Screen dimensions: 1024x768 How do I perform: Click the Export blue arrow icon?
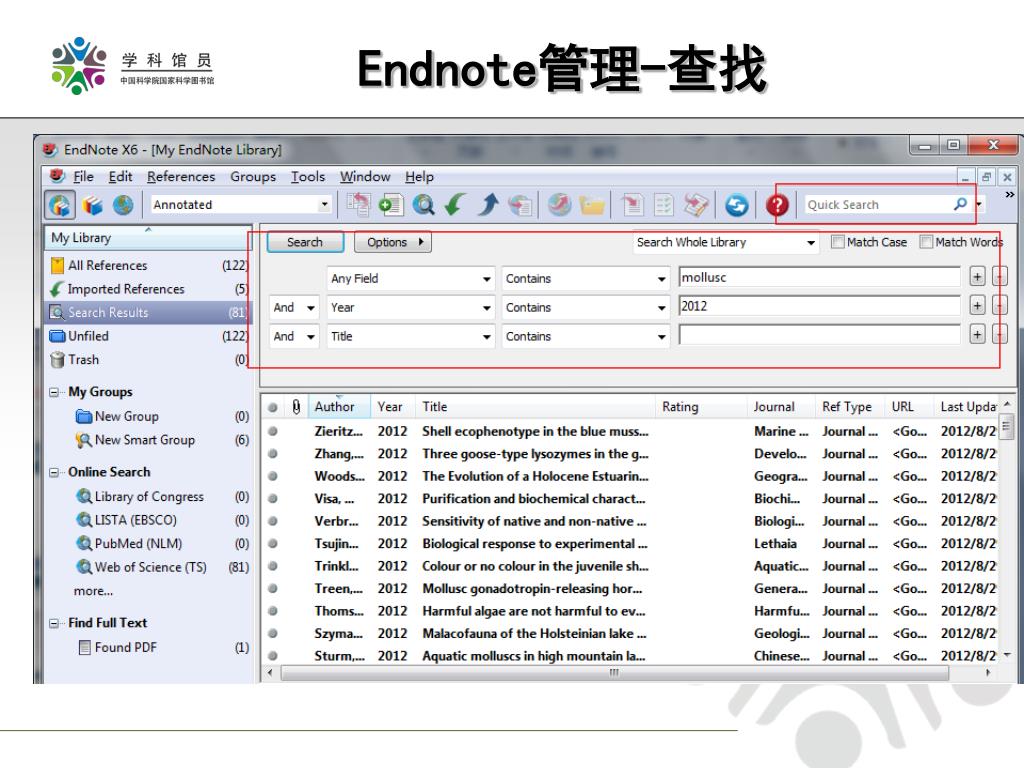[488, 205]
